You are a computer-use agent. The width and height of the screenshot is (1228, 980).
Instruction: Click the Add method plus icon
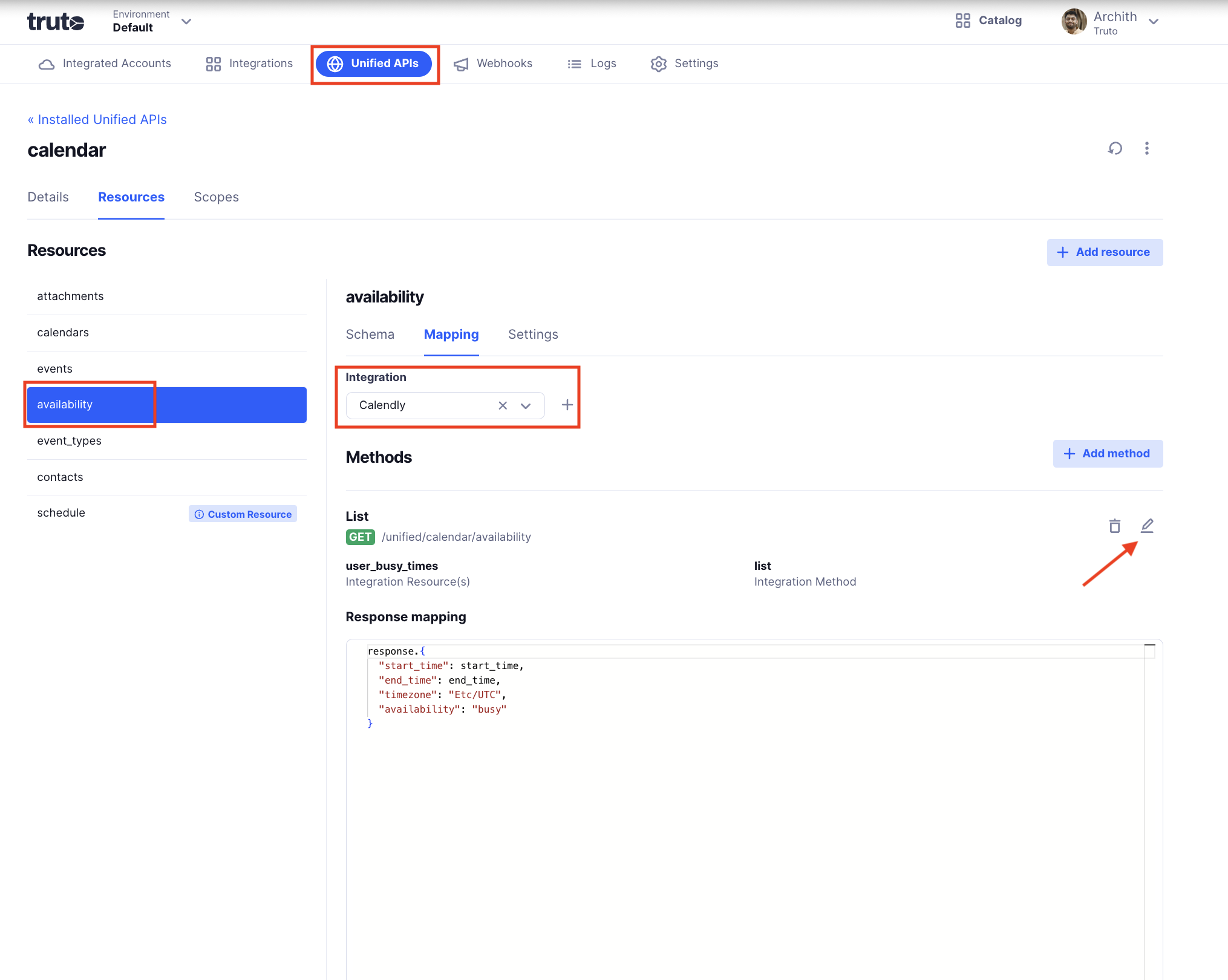[1069, 453]
